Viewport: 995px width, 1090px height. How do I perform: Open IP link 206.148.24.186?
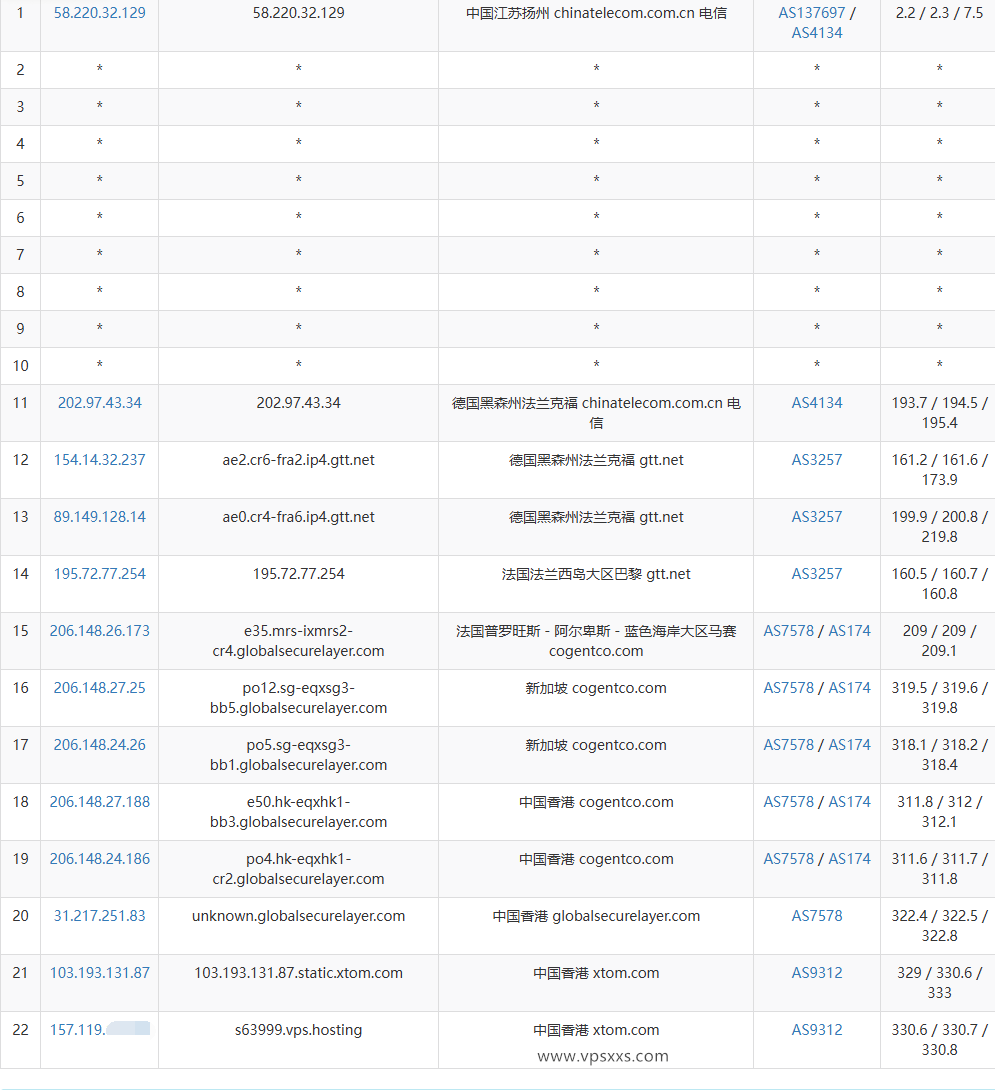coord(99,859)
